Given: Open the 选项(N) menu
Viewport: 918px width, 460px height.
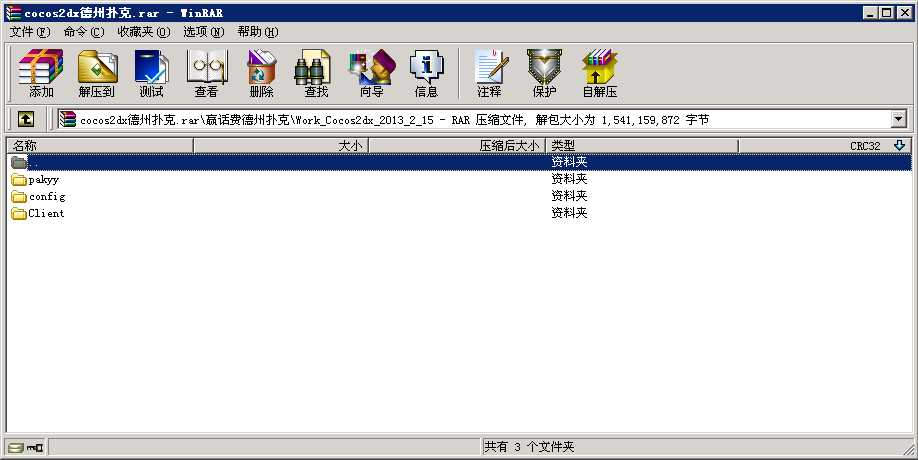Looking at the screenshot, I should pos(204,32).
